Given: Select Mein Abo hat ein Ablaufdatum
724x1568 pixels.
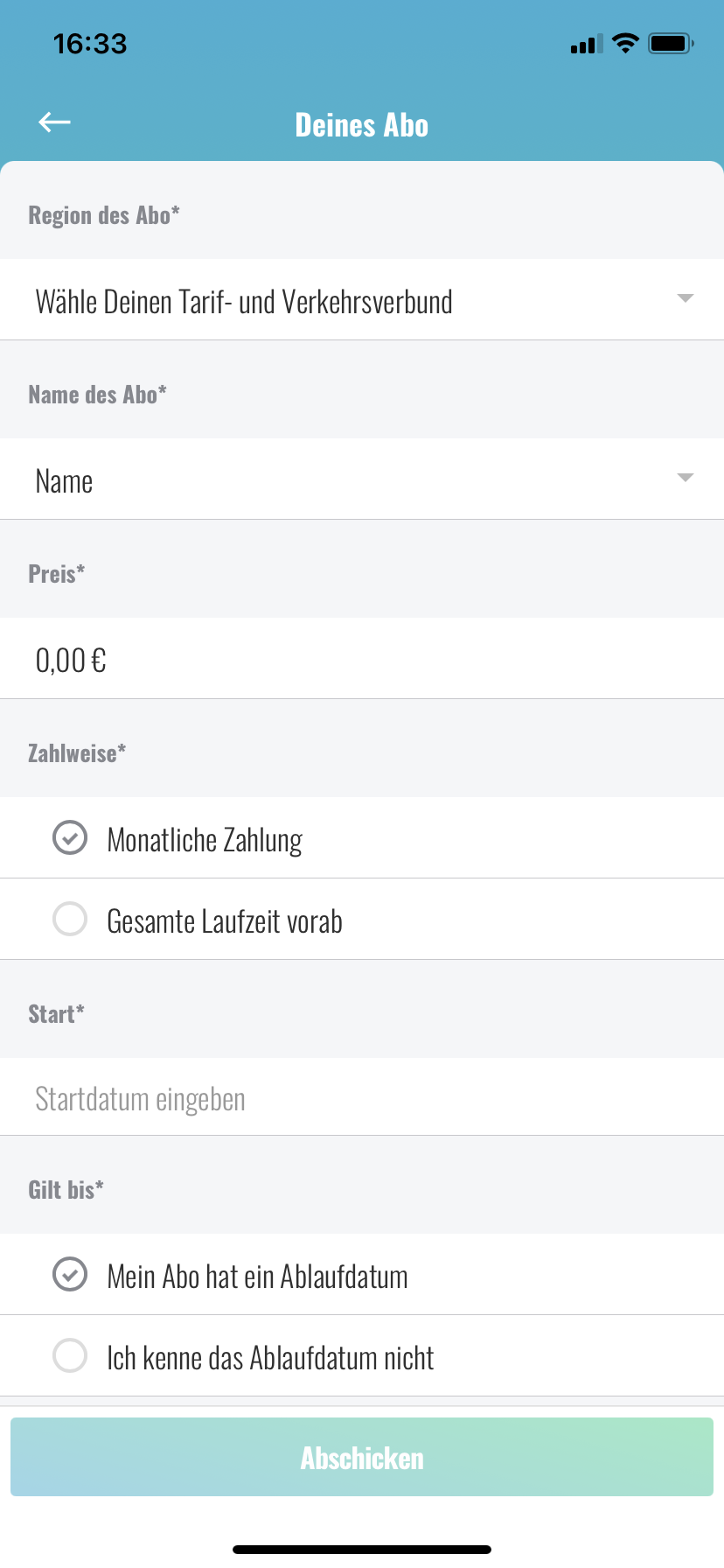Looking at the screenshot, I should [70, 1275].
